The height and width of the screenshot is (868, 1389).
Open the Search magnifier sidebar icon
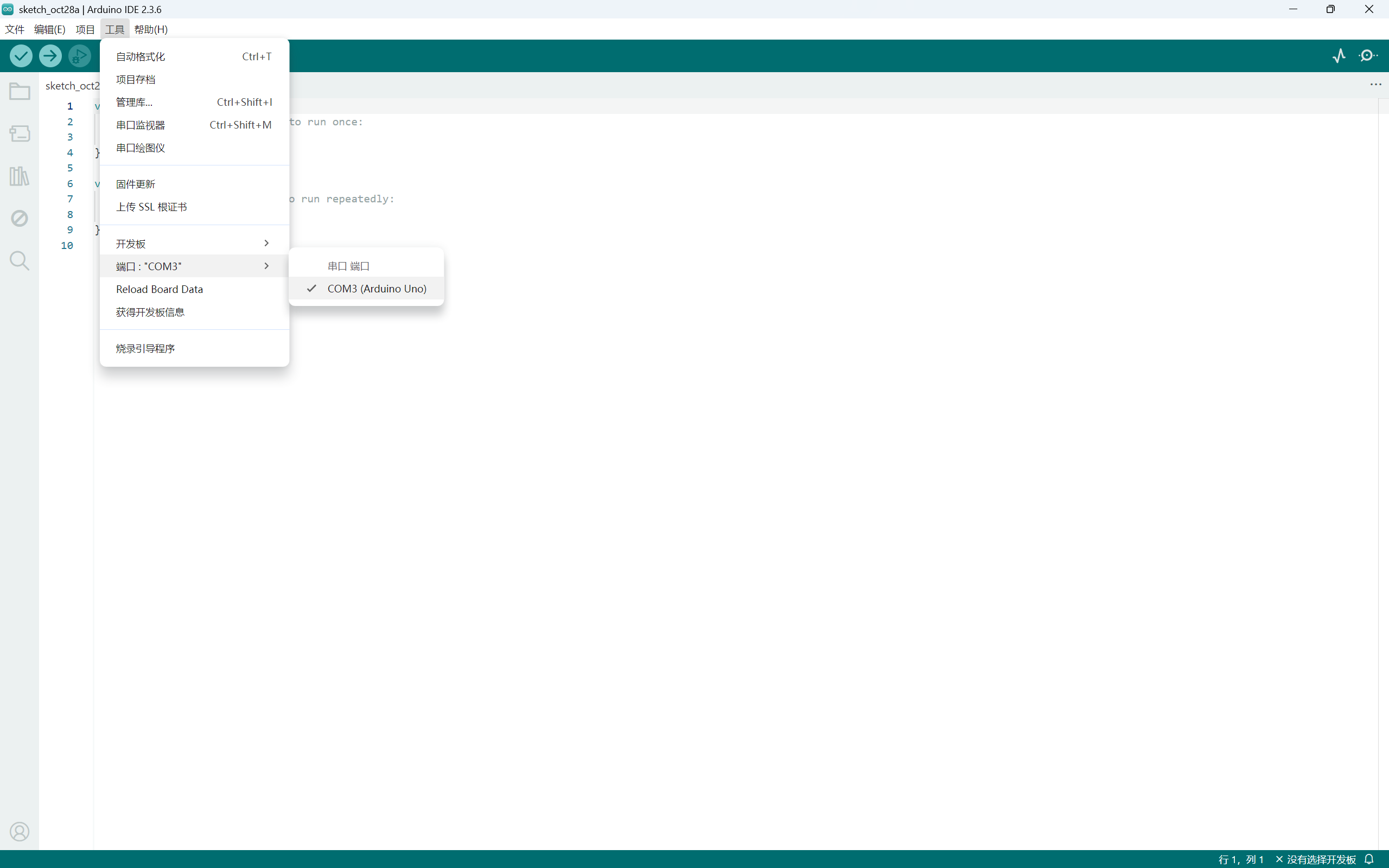(20, 260)
